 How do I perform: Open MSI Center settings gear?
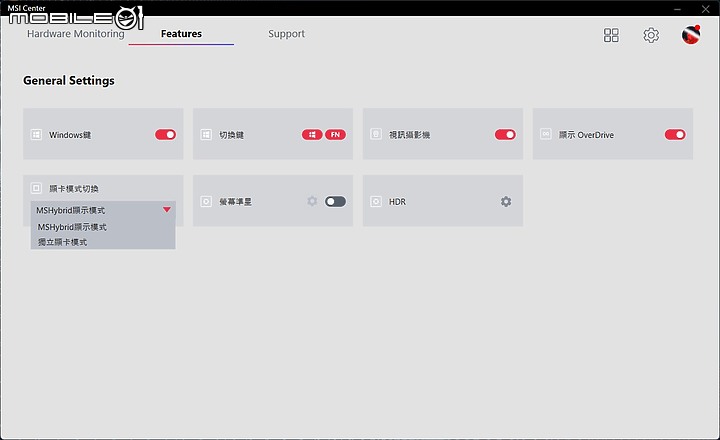tap(651, 35)
